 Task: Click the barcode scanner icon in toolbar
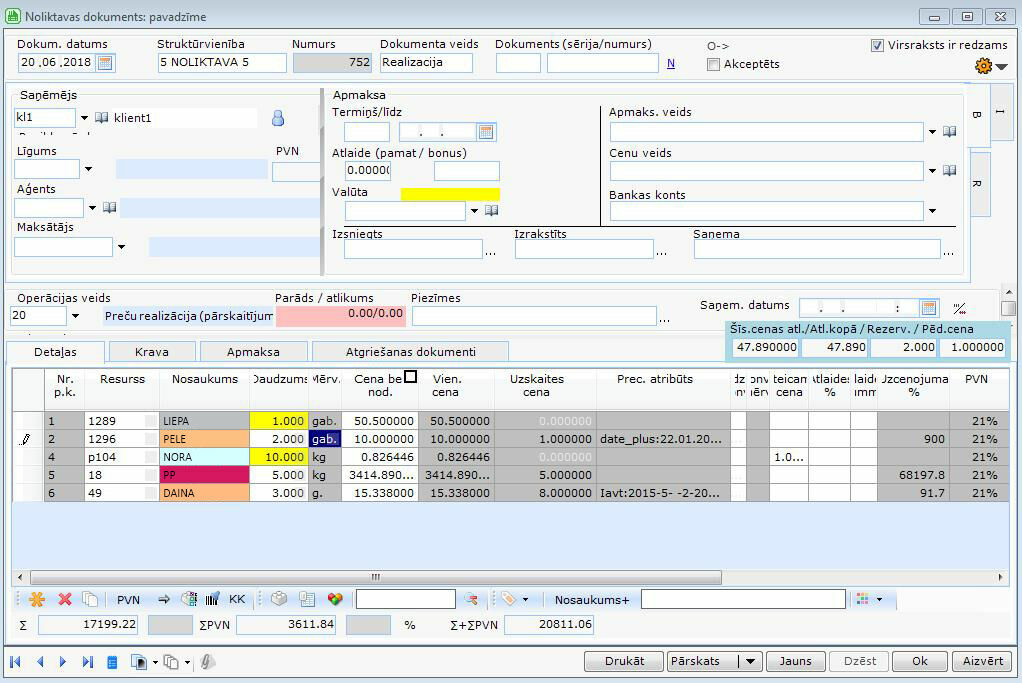212,599
